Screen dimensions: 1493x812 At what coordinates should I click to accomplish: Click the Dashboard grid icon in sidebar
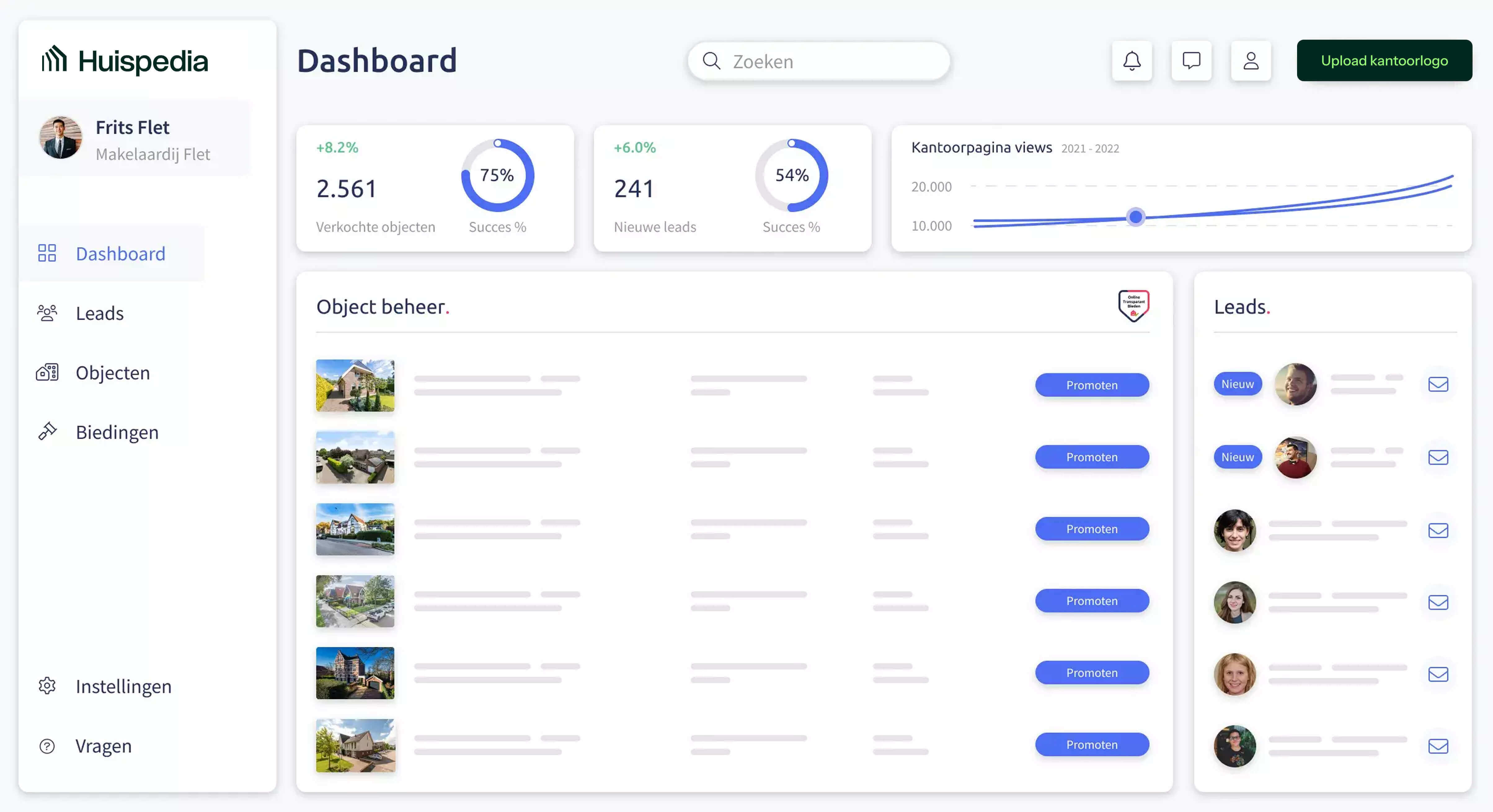[47, 253]
